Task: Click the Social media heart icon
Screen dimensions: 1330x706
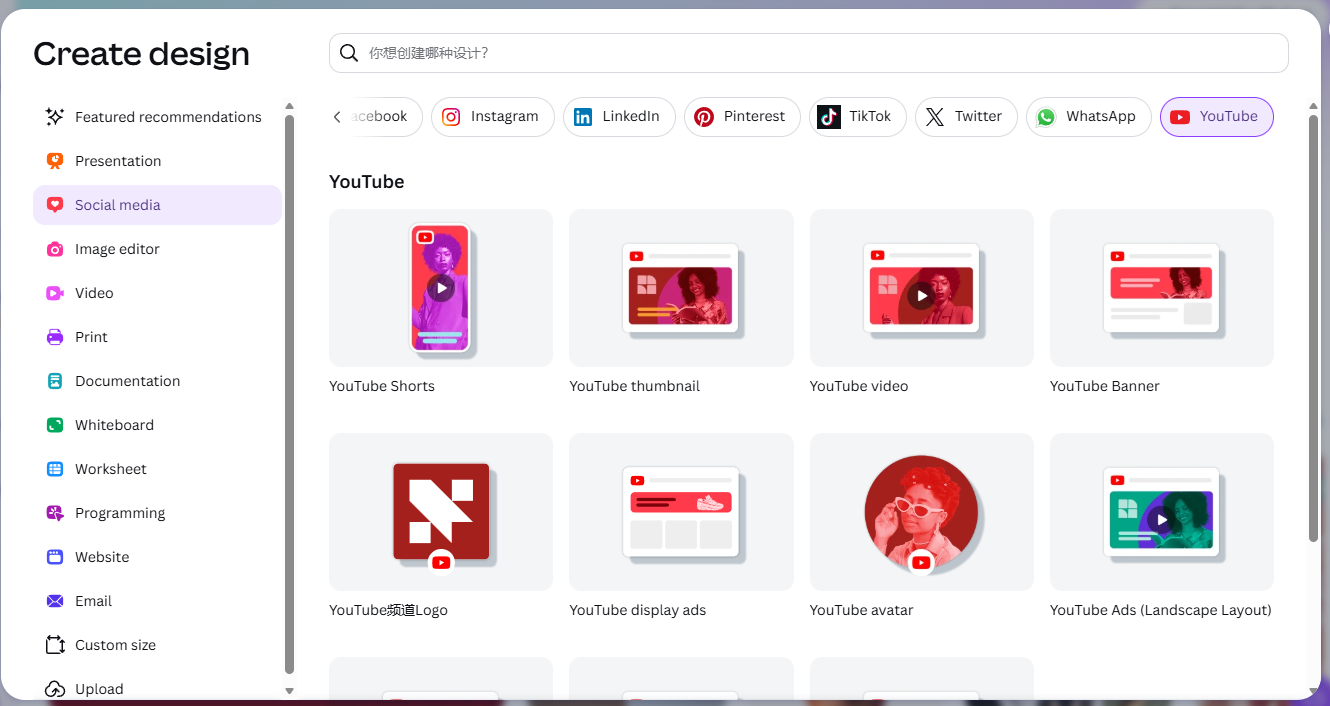Action: coord(55,205)
